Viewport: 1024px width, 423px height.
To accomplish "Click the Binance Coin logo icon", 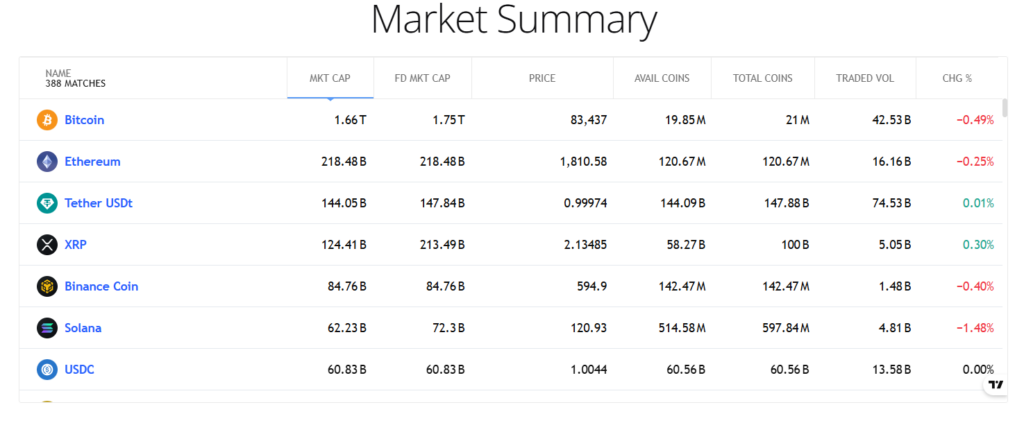I will point(47,286).
